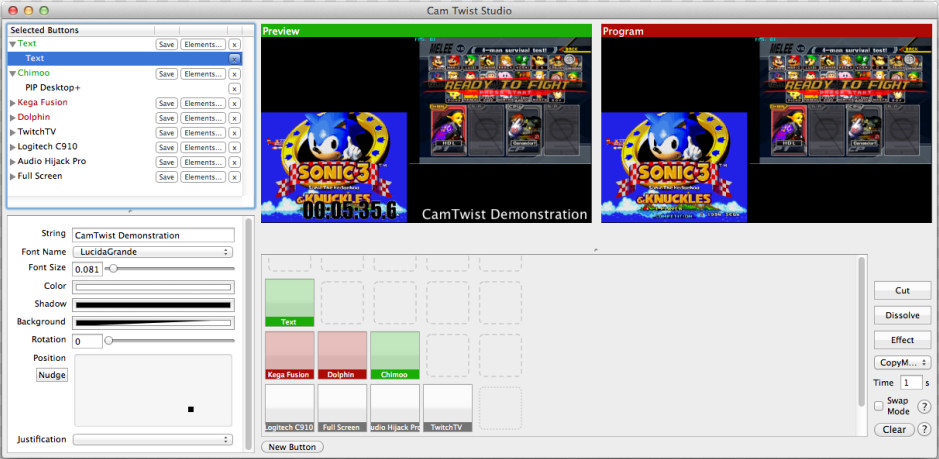Click the button grid vertical scrollbar

tap(862, 331)
